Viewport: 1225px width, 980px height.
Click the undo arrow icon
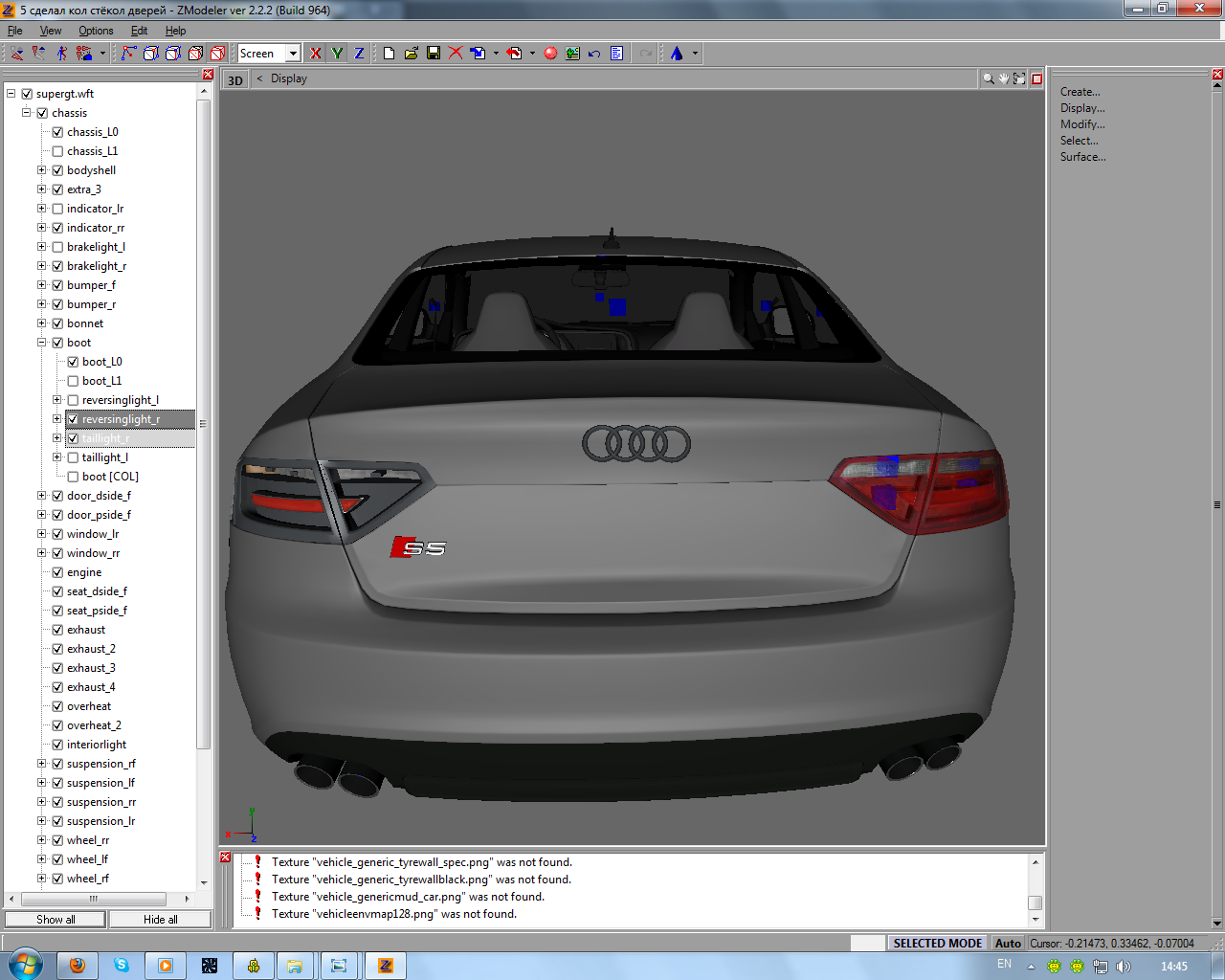[594, 54]
